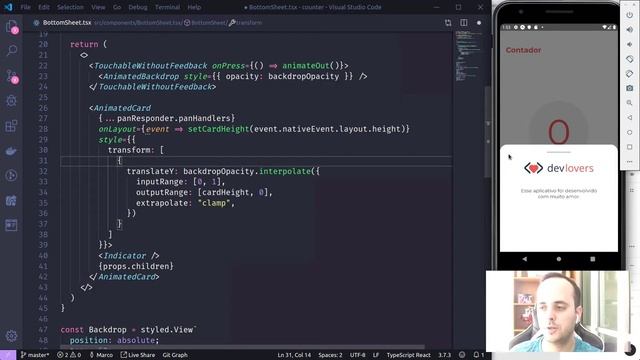The image size is (640, 360).
Task: Tap the Android back navigation button on phone
Action: (524, 259)
